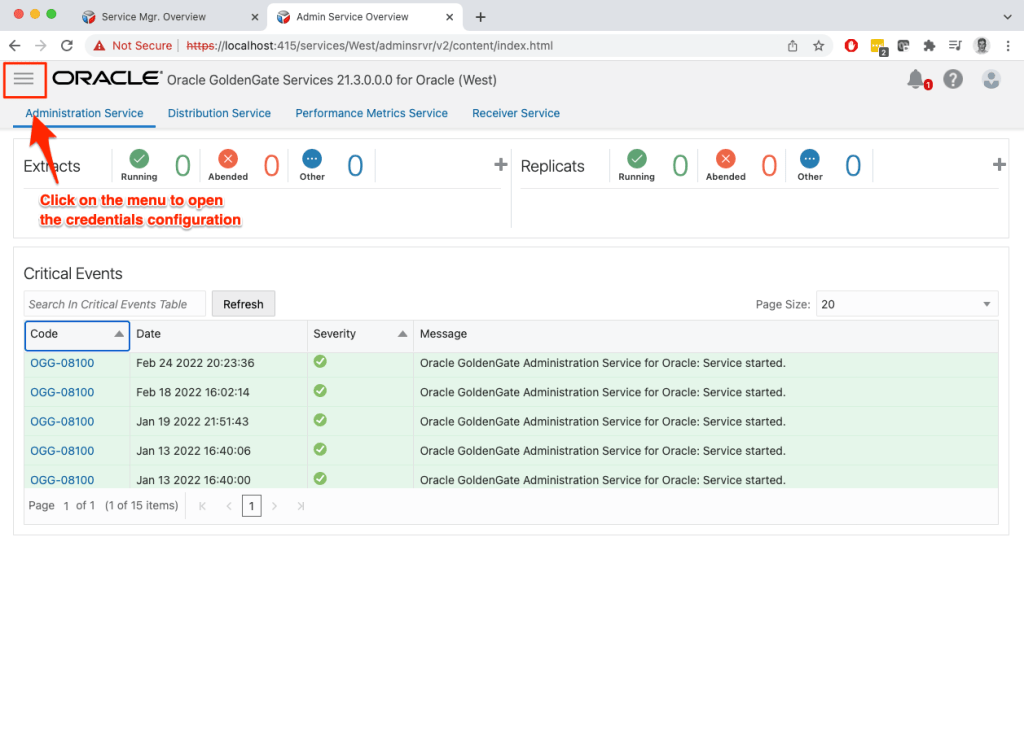Focus the Search In Critical Events field
Image resolution: width=1024 pixels, height=738 pixels.
(x=114, y=304)
